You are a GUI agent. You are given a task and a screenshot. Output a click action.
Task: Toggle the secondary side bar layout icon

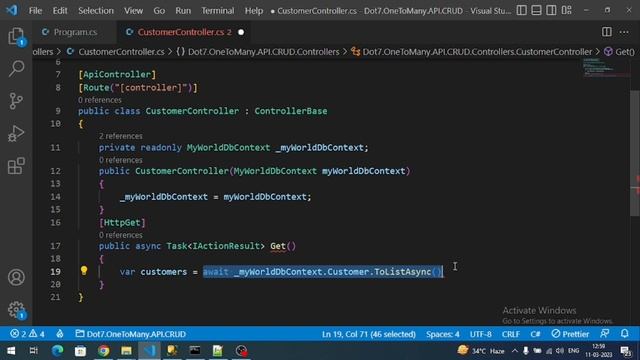pyautogui.click(x=551, y=10)
